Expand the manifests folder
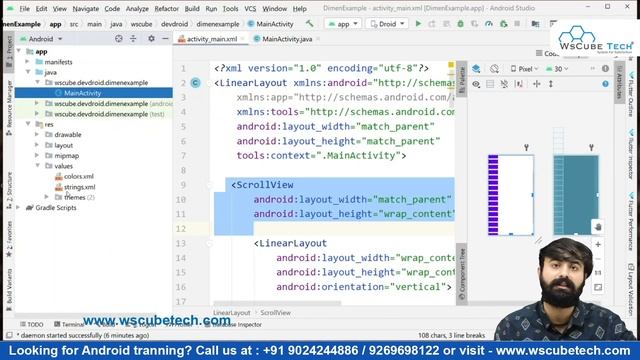The height and width of the screenshot is (360, 640). [28, 62]
